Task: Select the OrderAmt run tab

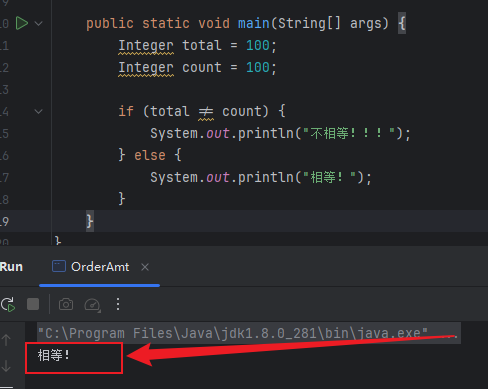Action: 91,267
